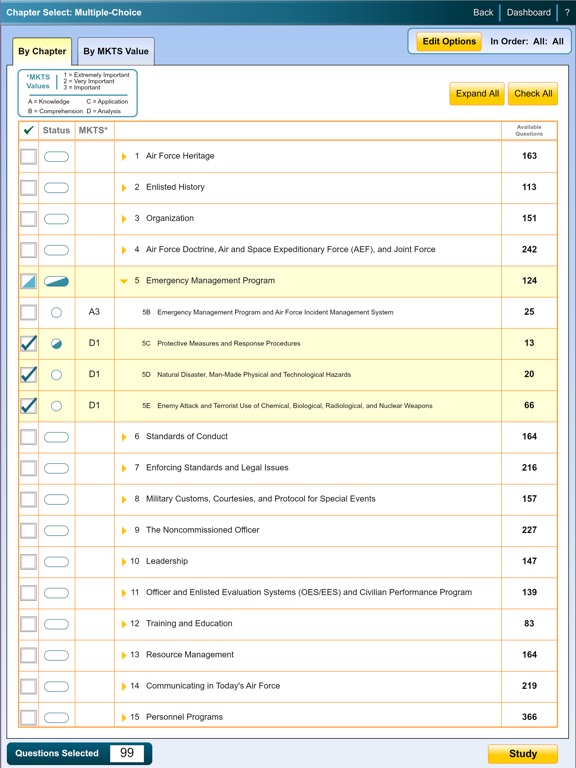Click status pill for Training and Education
The image size is (576, 768).
tap(56, 624)
